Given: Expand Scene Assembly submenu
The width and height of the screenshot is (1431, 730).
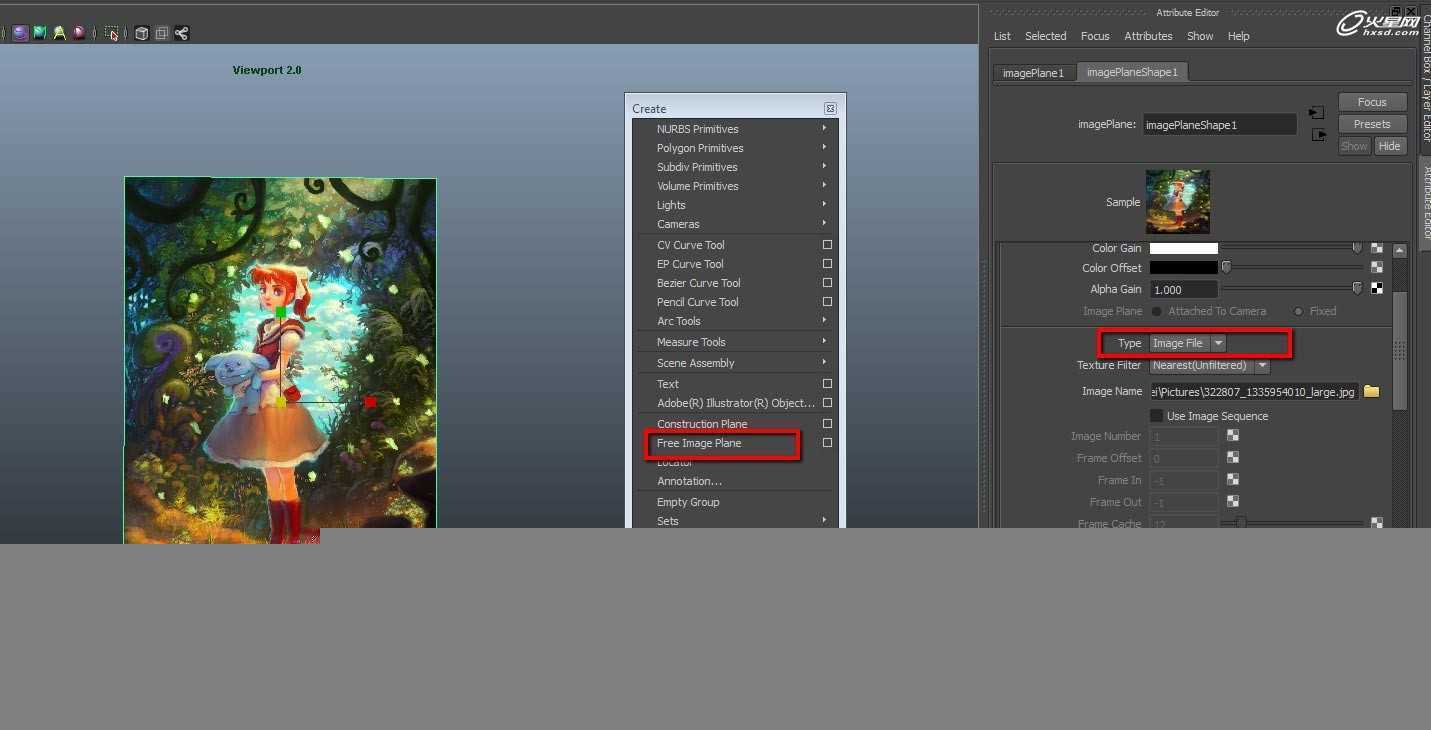Looking at the screenshot, I should (736, 362).
